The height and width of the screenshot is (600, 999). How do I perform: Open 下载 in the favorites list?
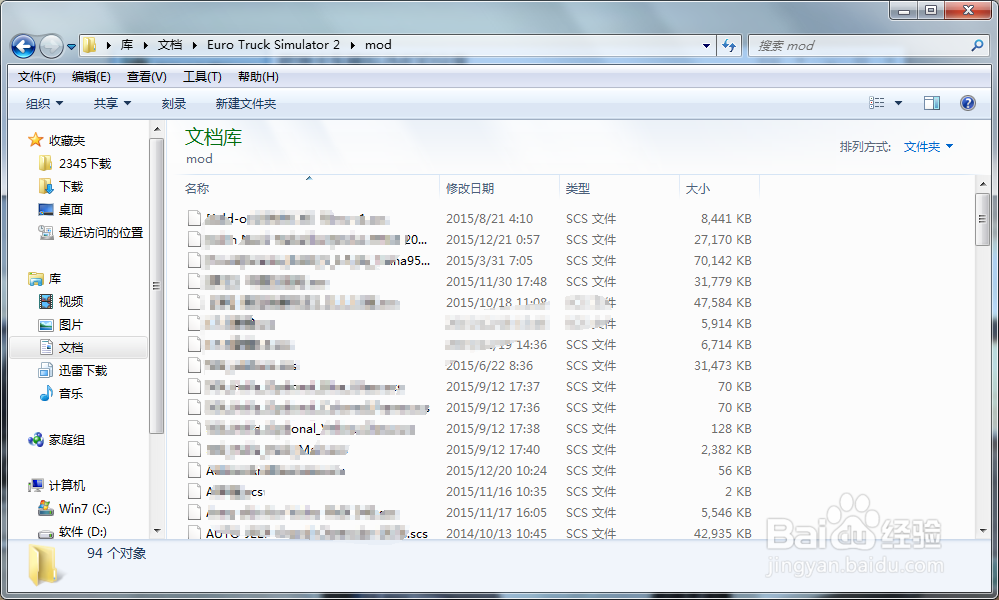(x=71, y=187)
